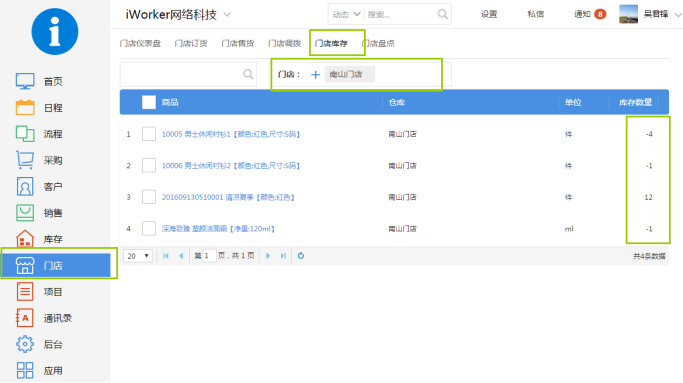The image size is (683, 383).
Task: Add a store with the plus icon
Action: [315, 75]
